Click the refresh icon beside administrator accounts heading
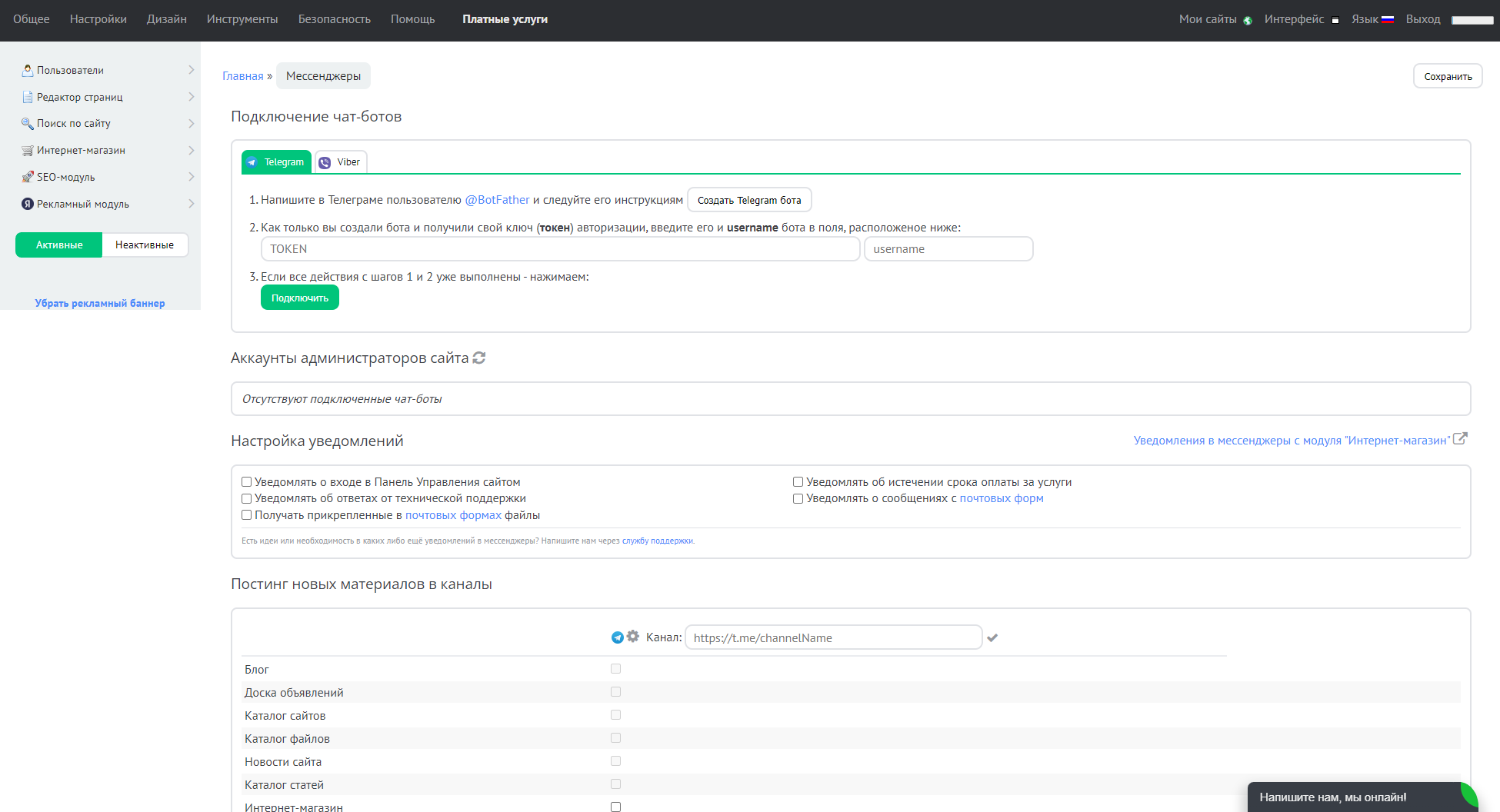Image resolution: width=1500 pixels, height=812 pixels. pyautogui.click(x=479, y=358)
